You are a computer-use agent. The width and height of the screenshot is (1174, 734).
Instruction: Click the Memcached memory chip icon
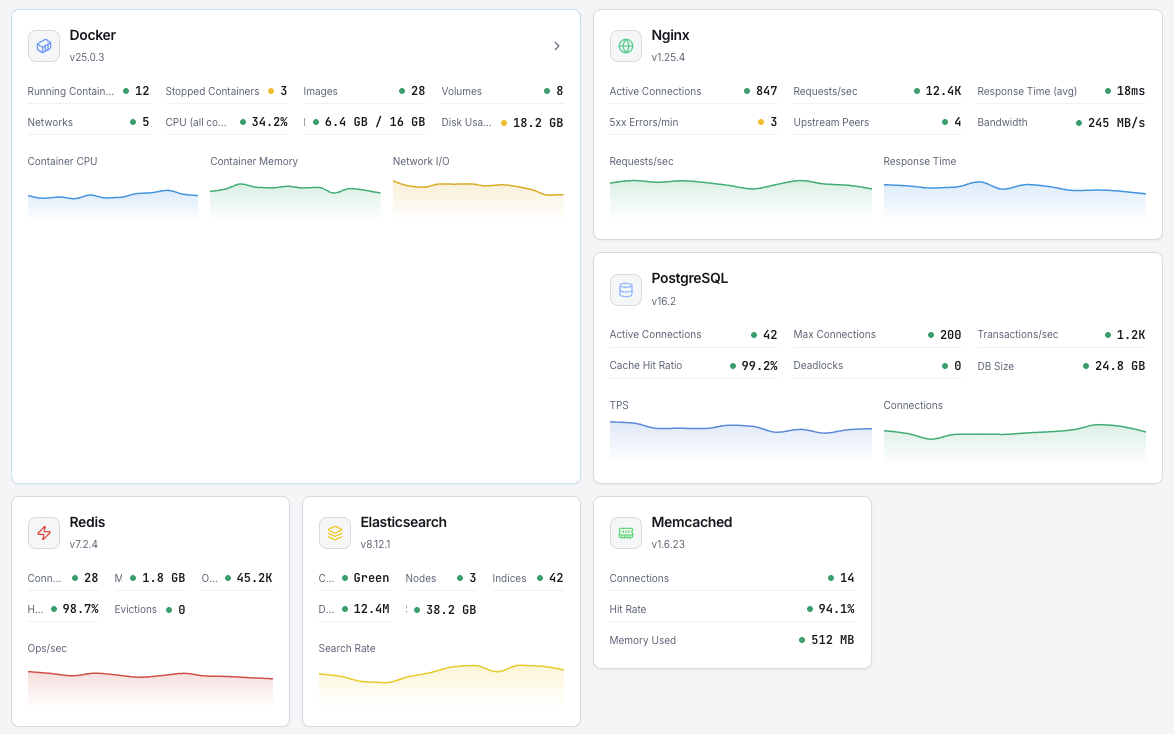coord(626,532)
